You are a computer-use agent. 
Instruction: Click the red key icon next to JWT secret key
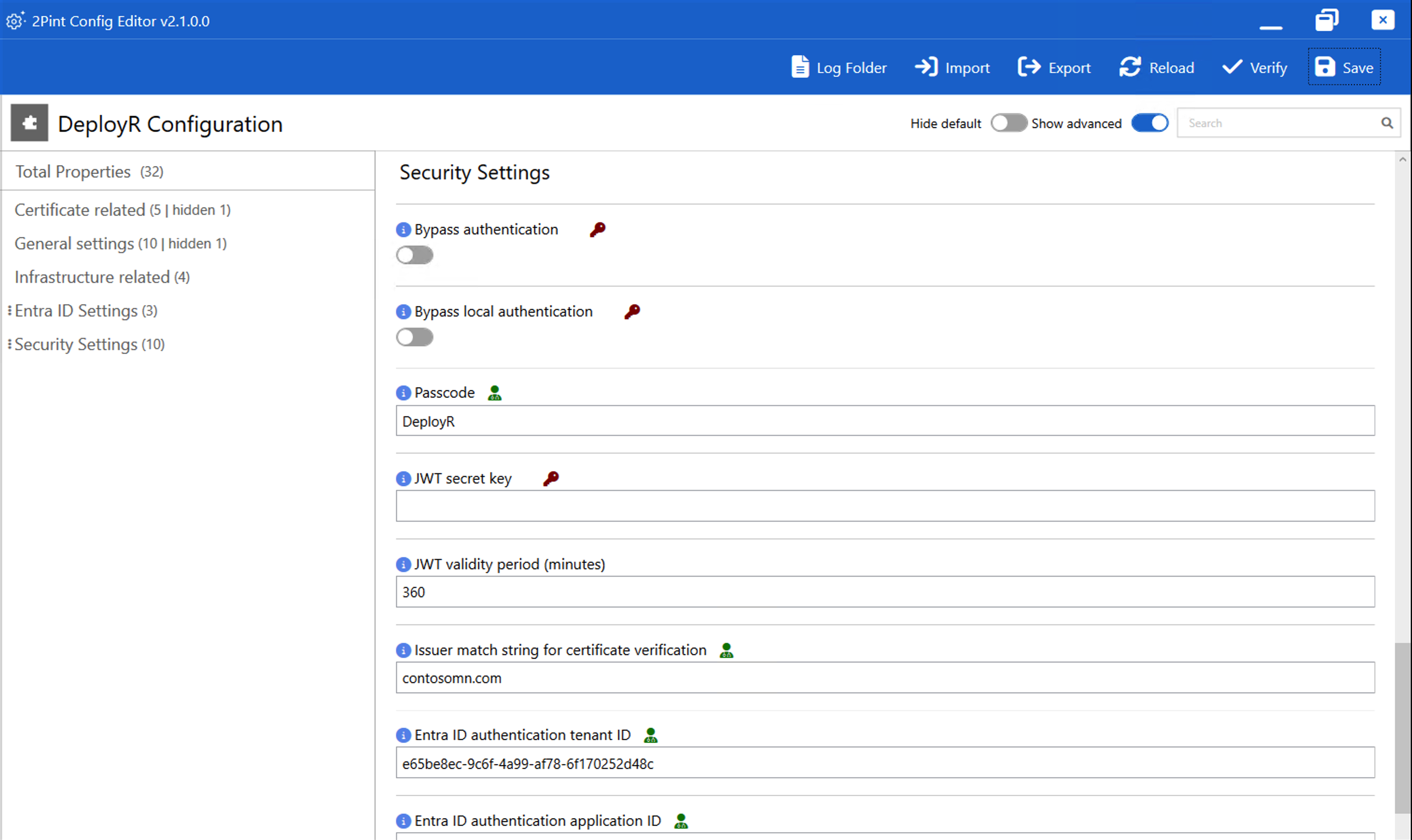point(551,478)
